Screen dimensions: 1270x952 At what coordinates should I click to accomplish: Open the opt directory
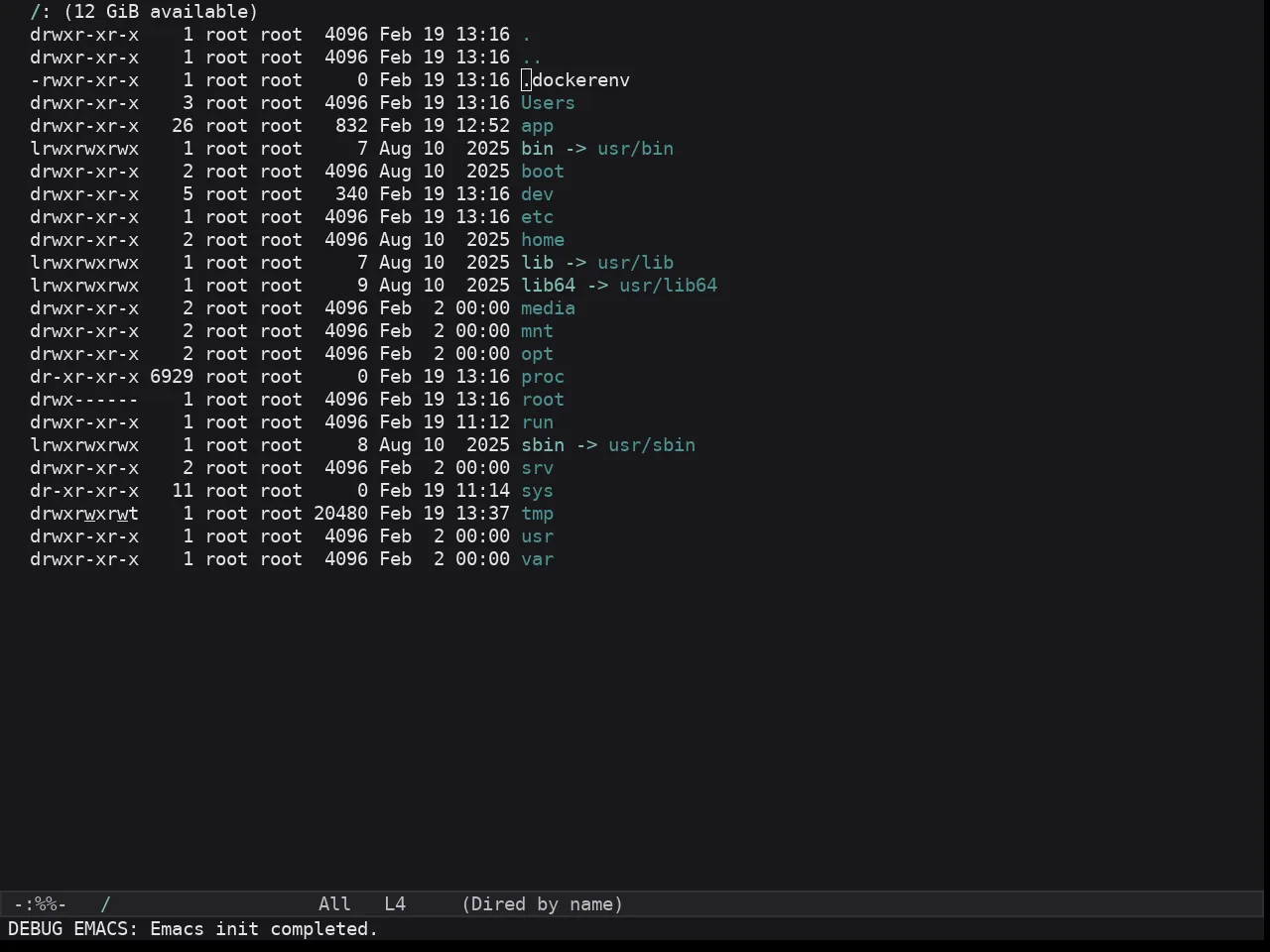tap(537, 354)
